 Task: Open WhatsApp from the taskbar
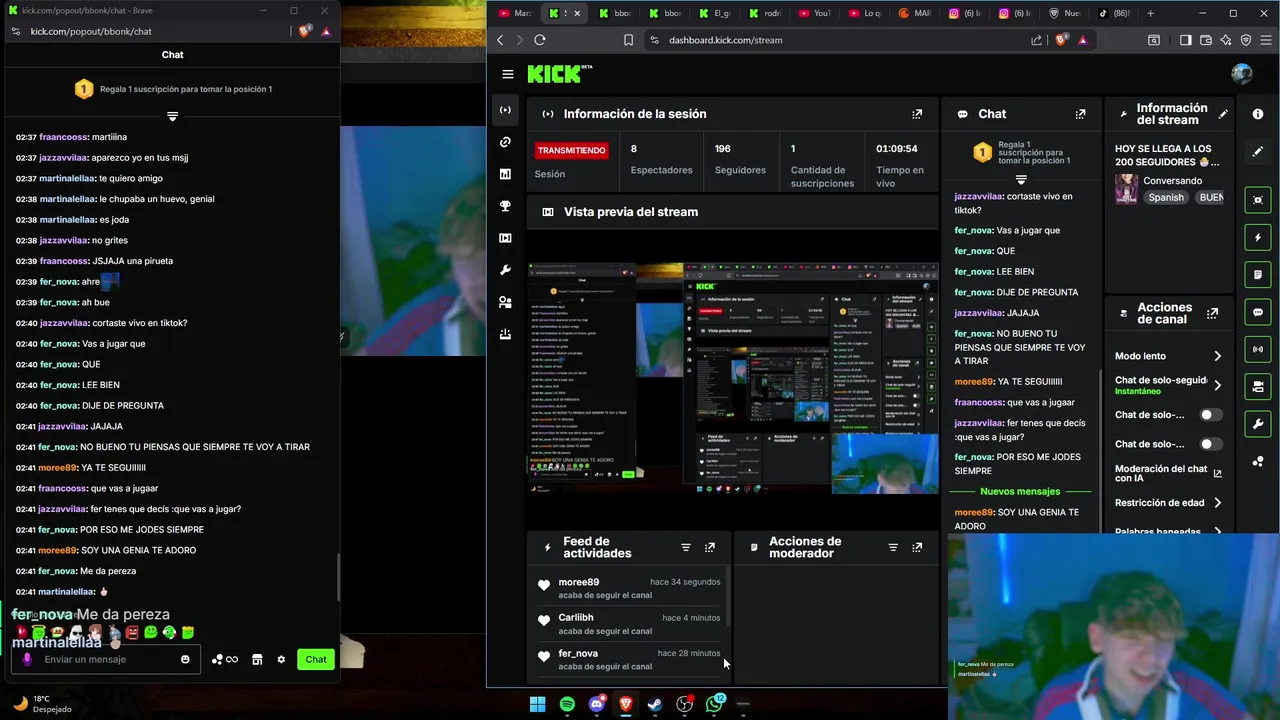click(714, 704)
